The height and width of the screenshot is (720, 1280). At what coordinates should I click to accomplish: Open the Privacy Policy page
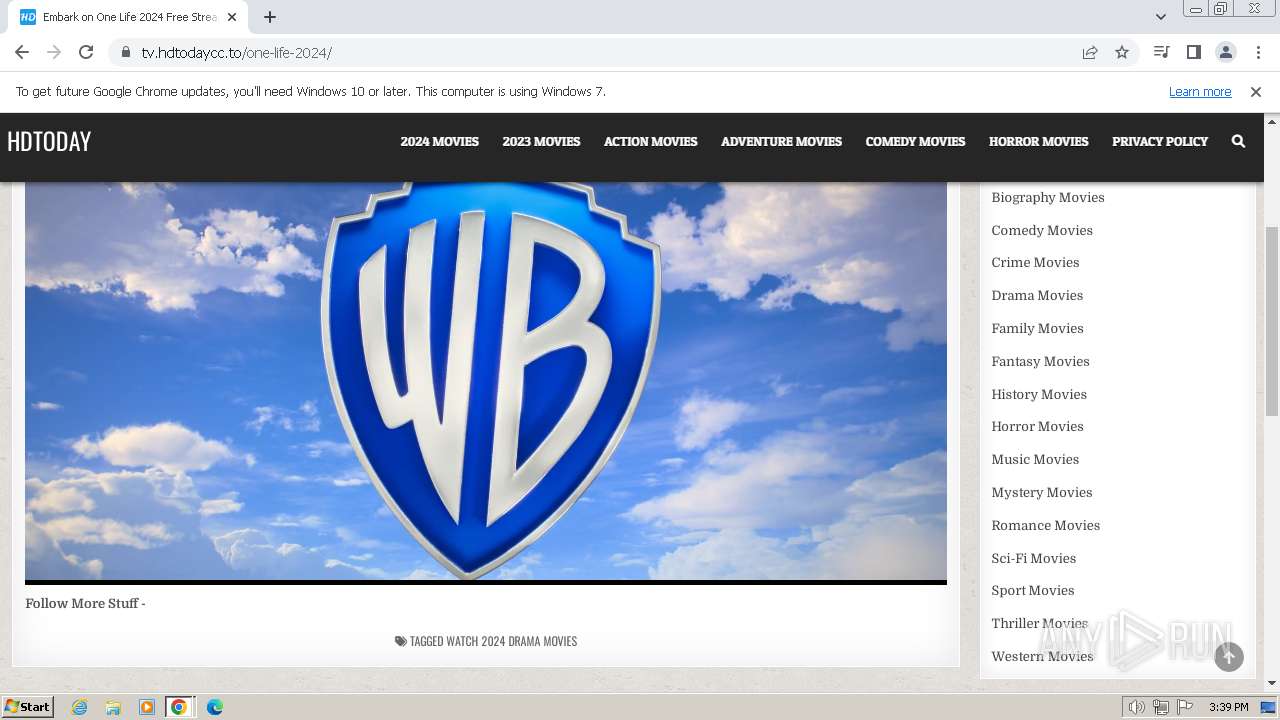click(1160, 142)
